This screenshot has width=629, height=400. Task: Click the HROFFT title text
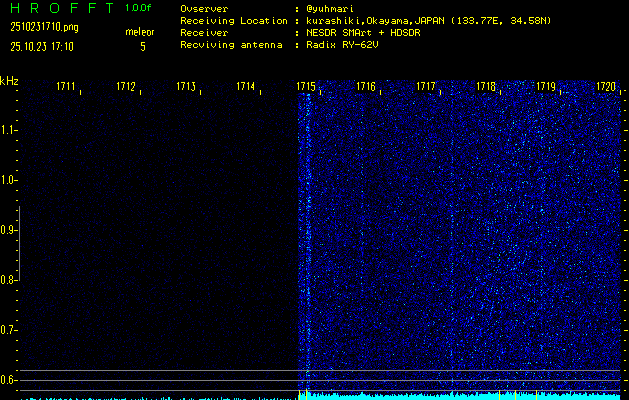tap(58, 8)
